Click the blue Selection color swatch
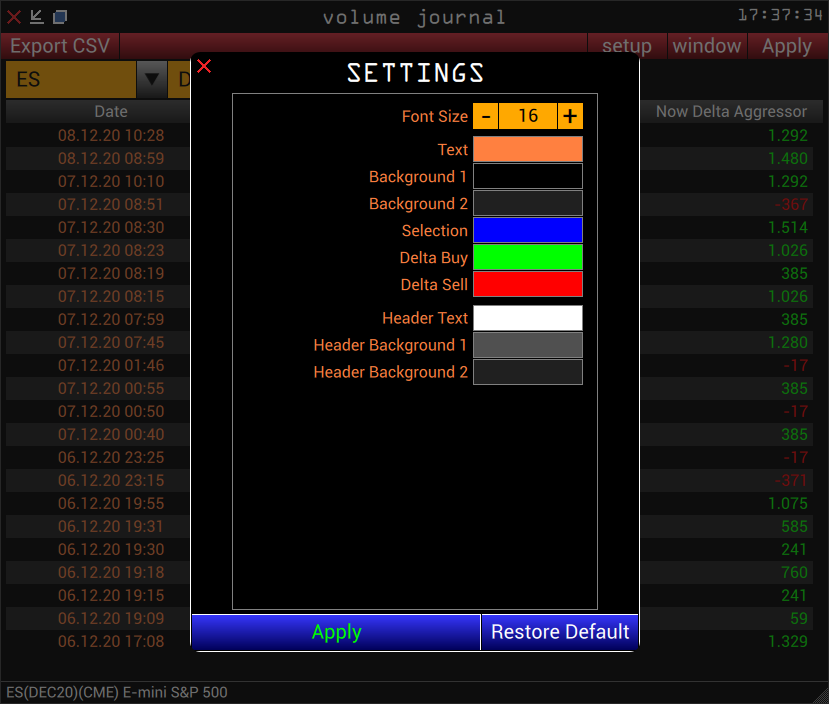Screen dimensions: 829x704 coord(527,230)
